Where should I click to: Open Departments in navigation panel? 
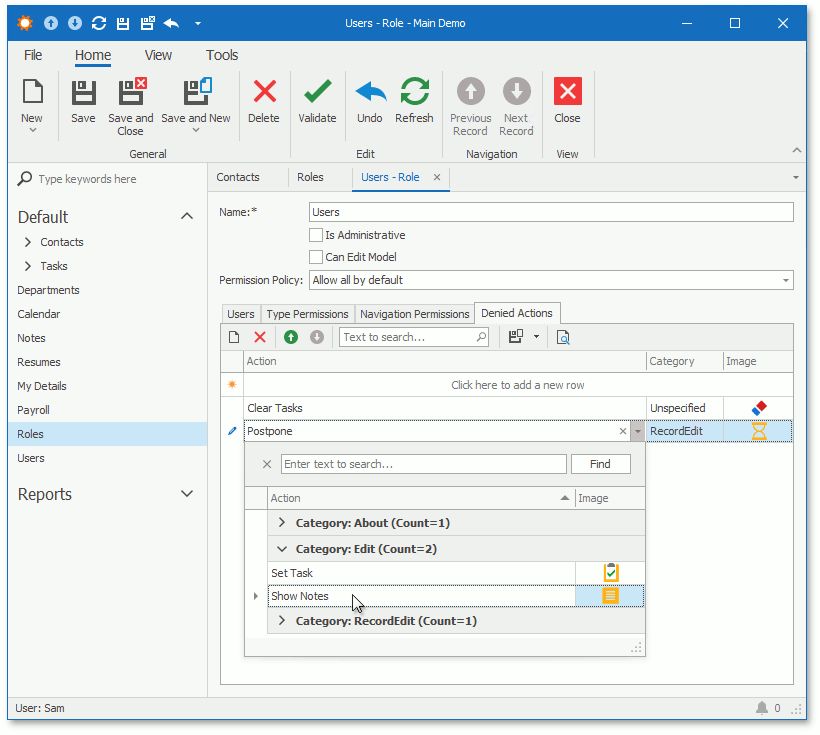pos(48,290)
